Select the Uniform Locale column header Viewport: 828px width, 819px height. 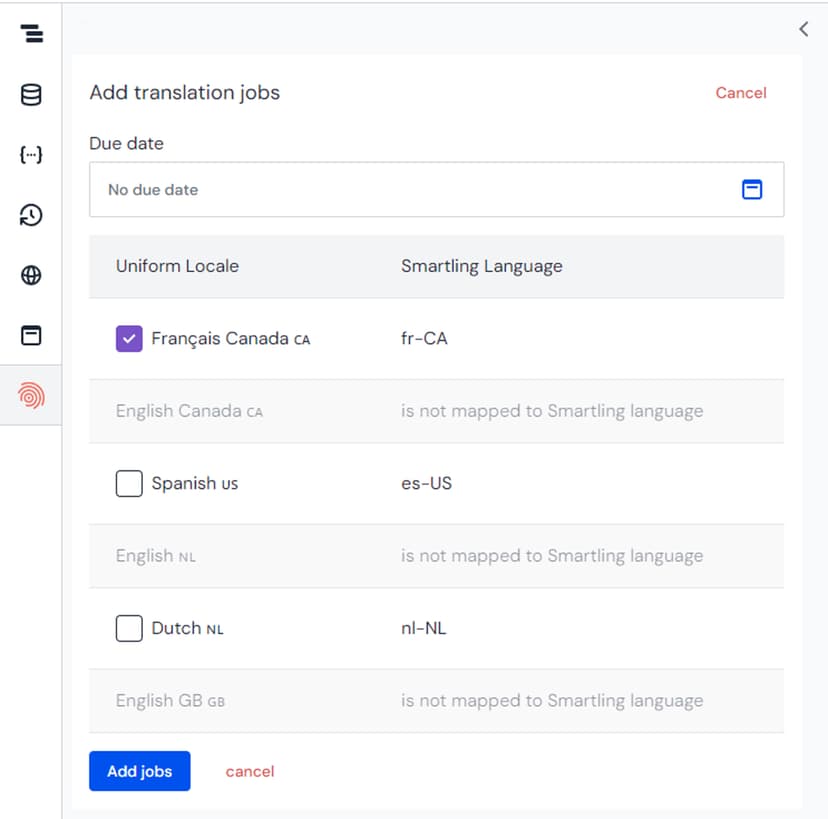[178, 266]
